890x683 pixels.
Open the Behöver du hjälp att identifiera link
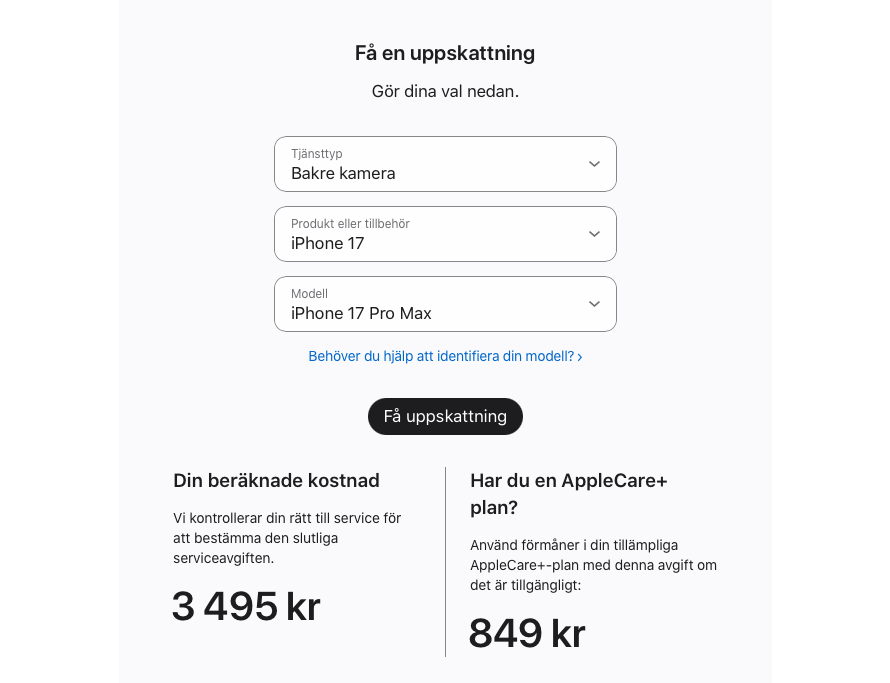[445, 357]
